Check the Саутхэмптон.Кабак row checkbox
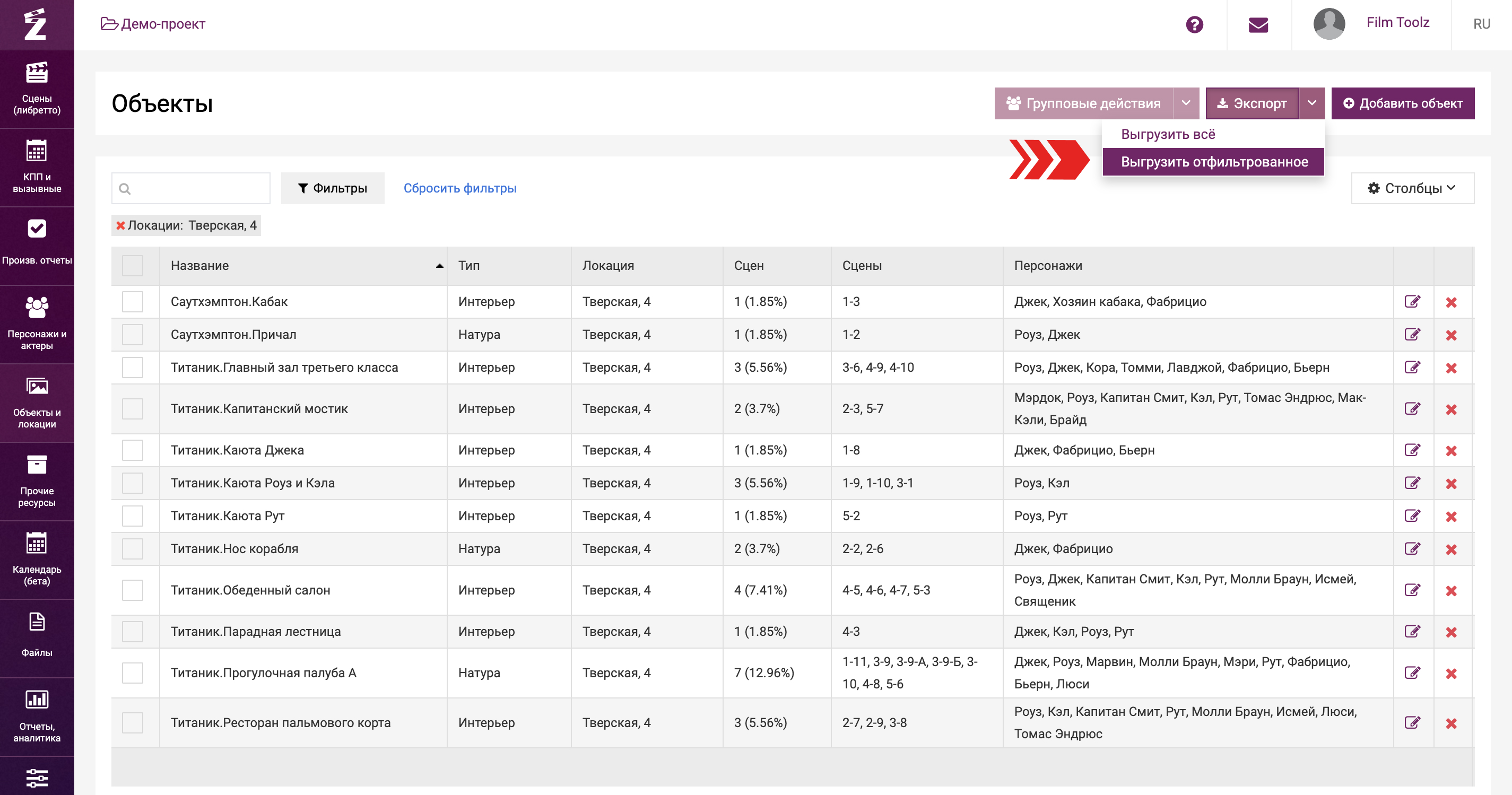 pyautogui.click(x=133, y=302)
